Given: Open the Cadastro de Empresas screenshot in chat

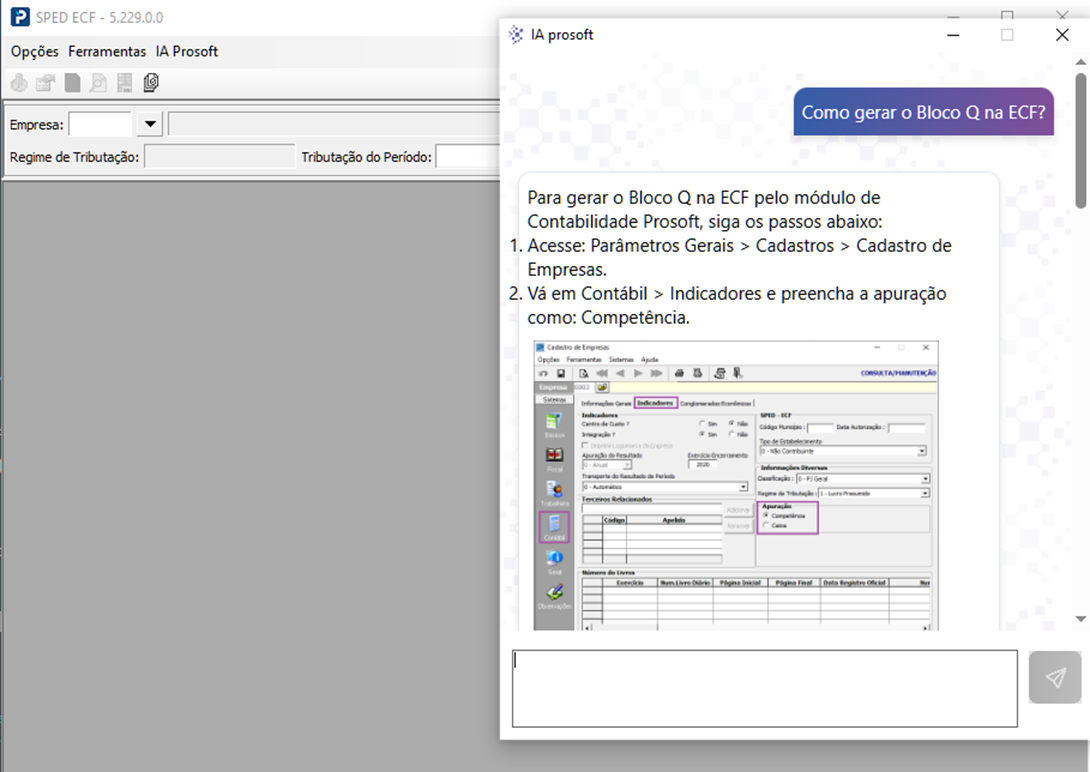Looking at the screenshot, I should (x=736, y=486).
